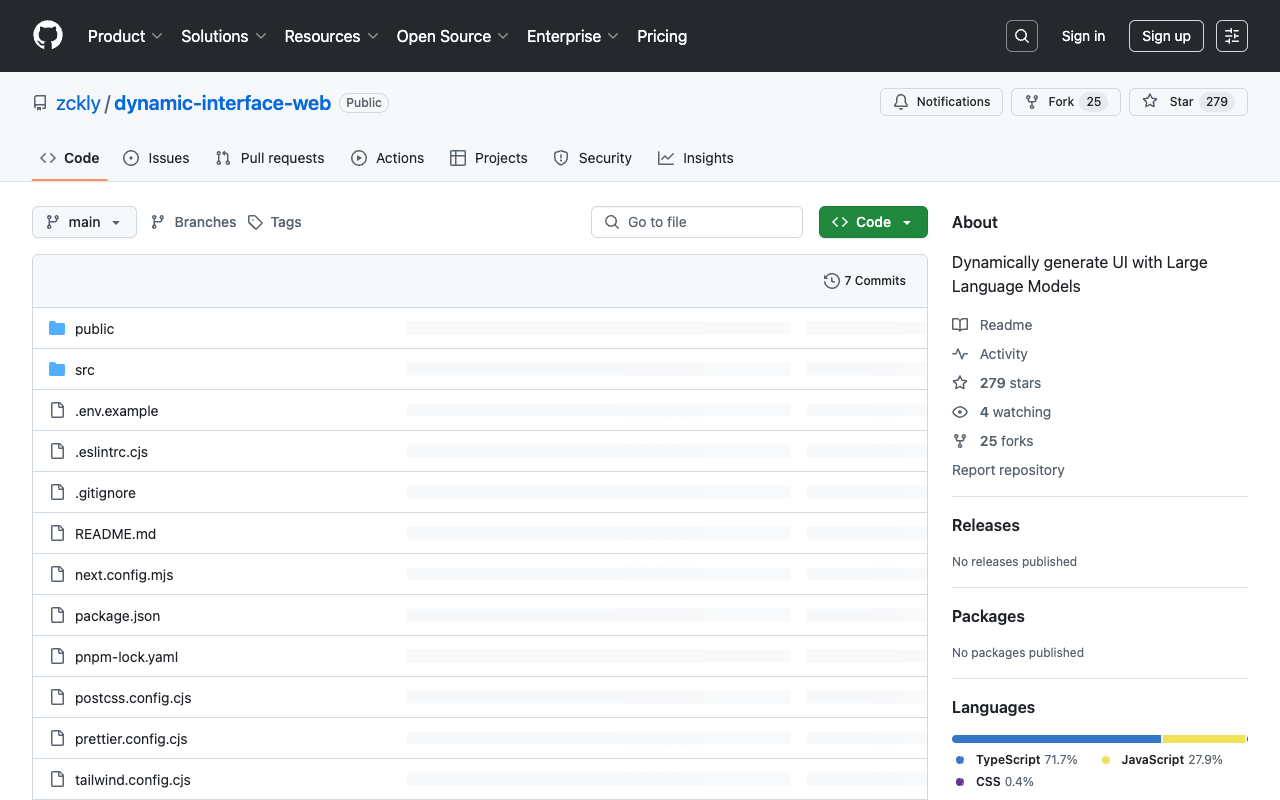This screenshot has width=1280, height=800.
Task: Open the pnpm-lock.yaml file name
Action: coord(127,657)
